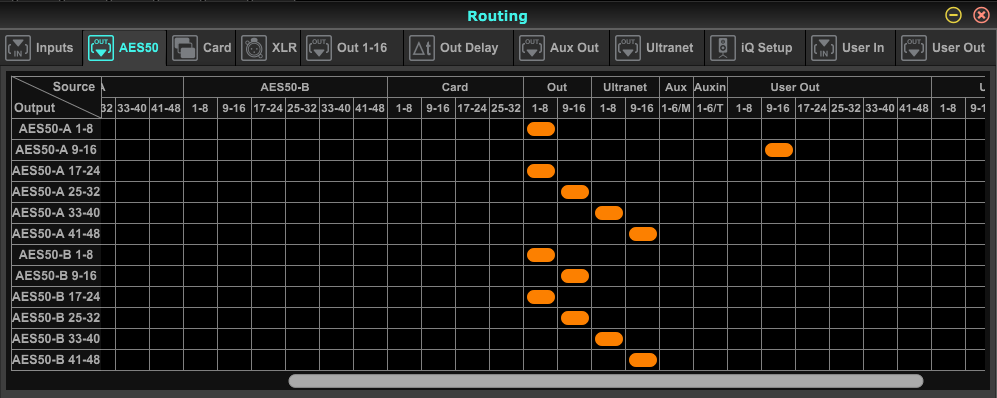This screenshot has width=997, height=398.
Task: Click the Ultranet source group header
Action: point(626,87)
